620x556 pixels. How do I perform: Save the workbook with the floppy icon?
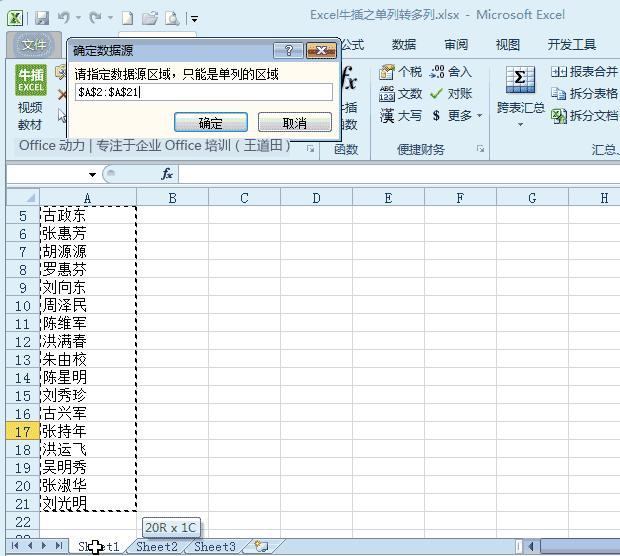coord(42,18)
